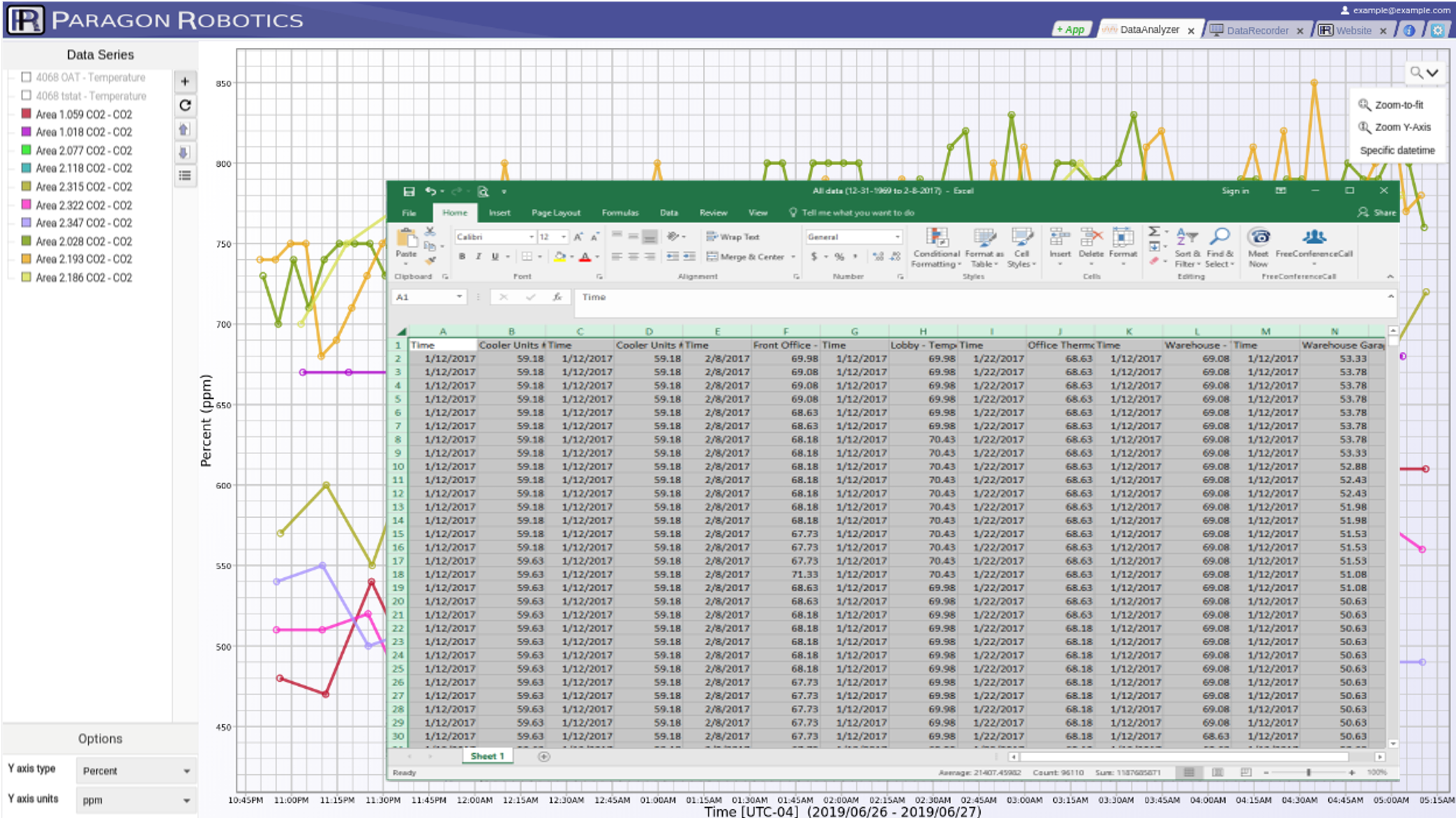Open the Y axis type Percent dropdown
The image size is (1456, 818).
[136, 771]
